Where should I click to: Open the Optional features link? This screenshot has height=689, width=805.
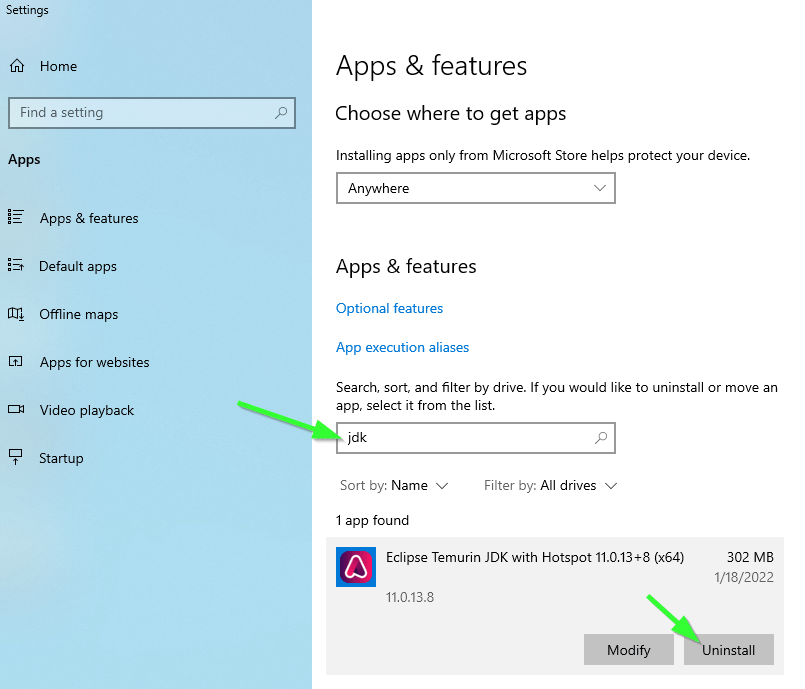pyautogui.click(x=389, y=308)
